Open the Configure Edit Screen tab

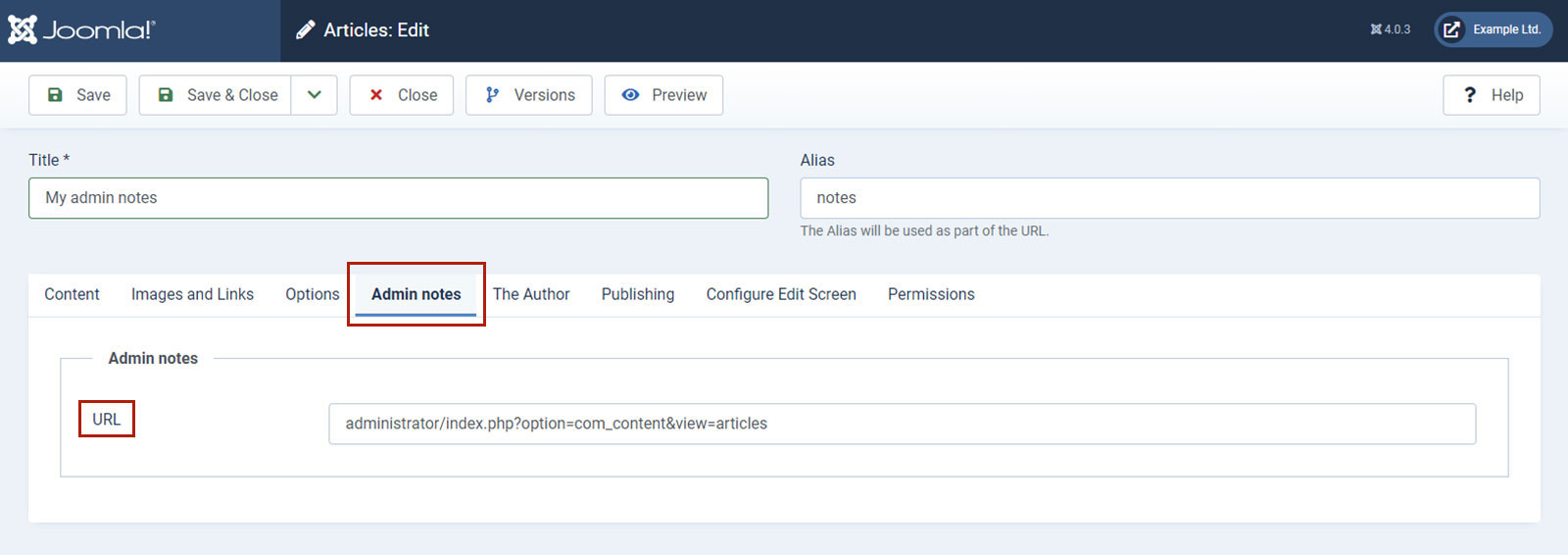[781, 294]
